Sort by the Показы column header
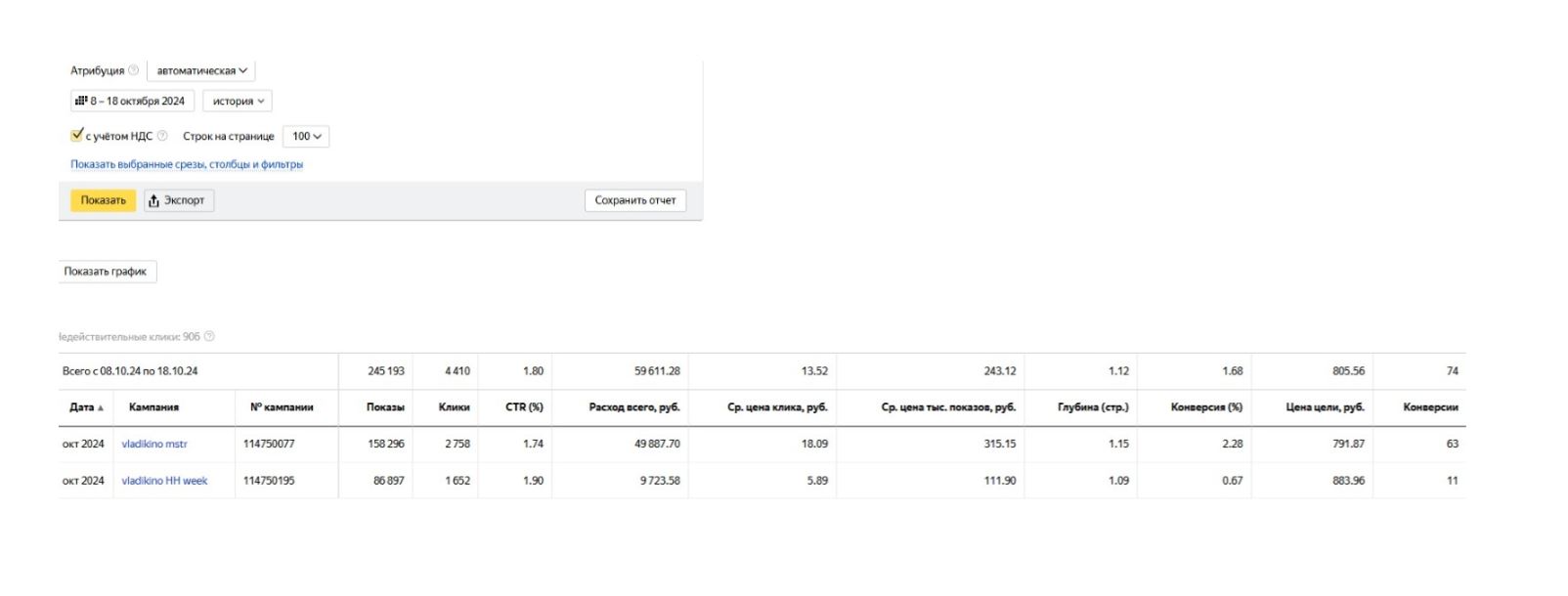1568x596 pixels. pyautogui.click(x=385, y=407)
